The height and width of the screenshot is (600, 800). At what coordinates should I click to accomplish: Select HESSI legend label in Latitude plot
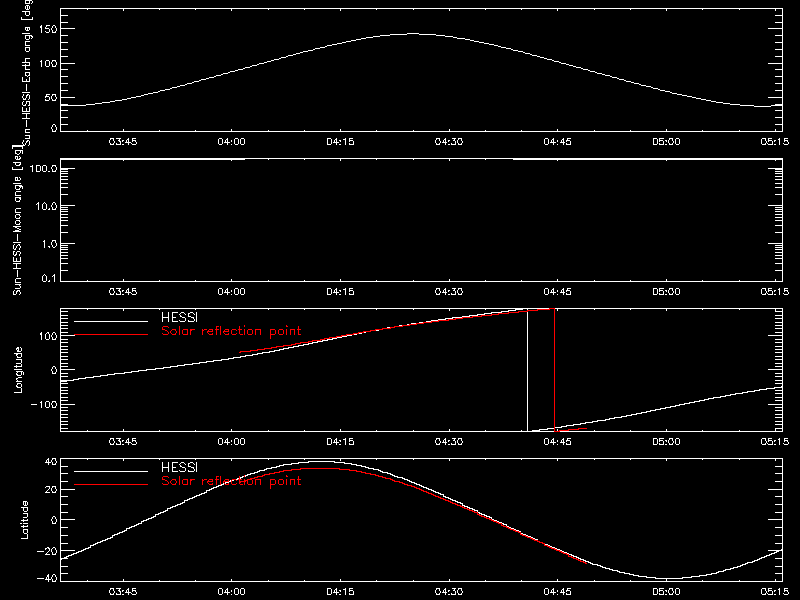[179, 467]
